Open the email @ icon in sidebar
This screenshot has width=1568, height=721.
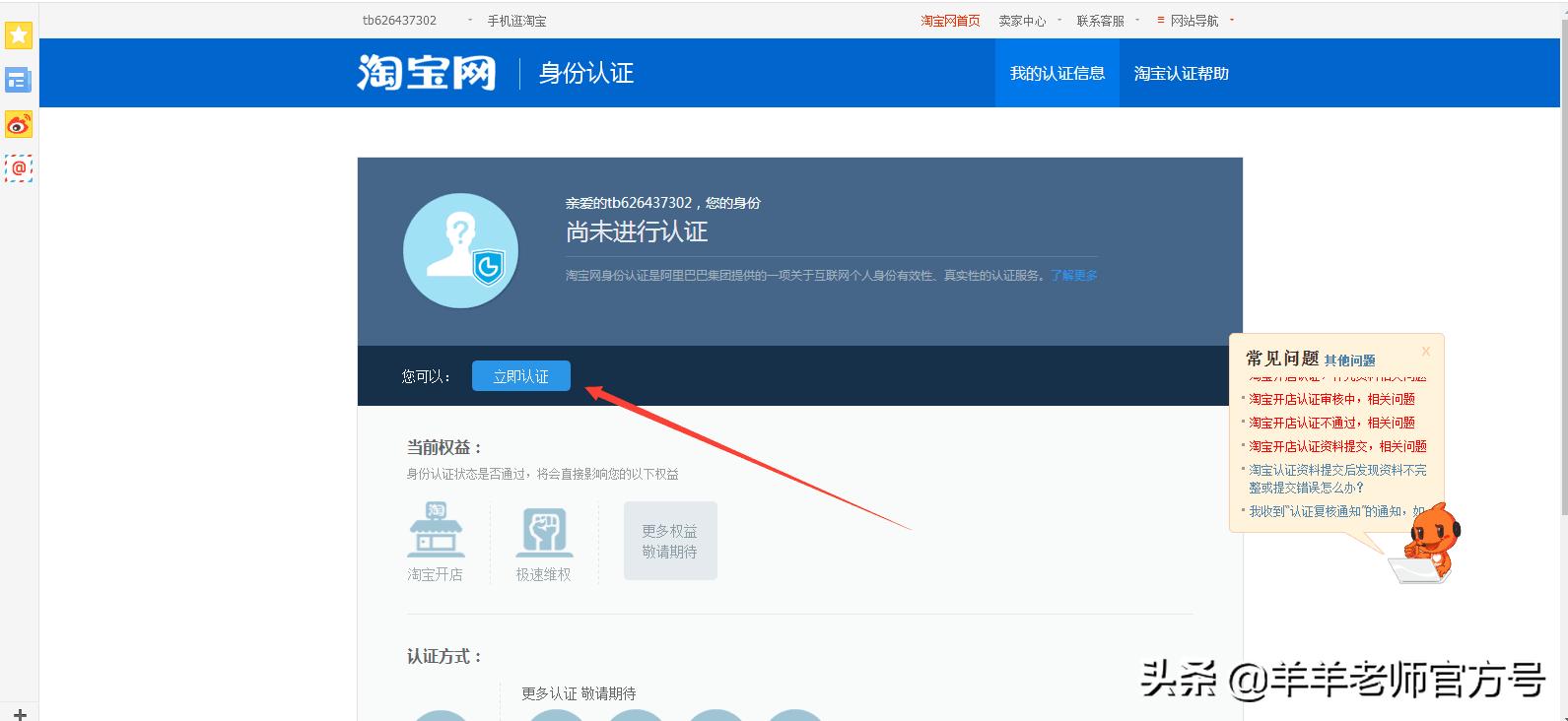pos(19,168)
